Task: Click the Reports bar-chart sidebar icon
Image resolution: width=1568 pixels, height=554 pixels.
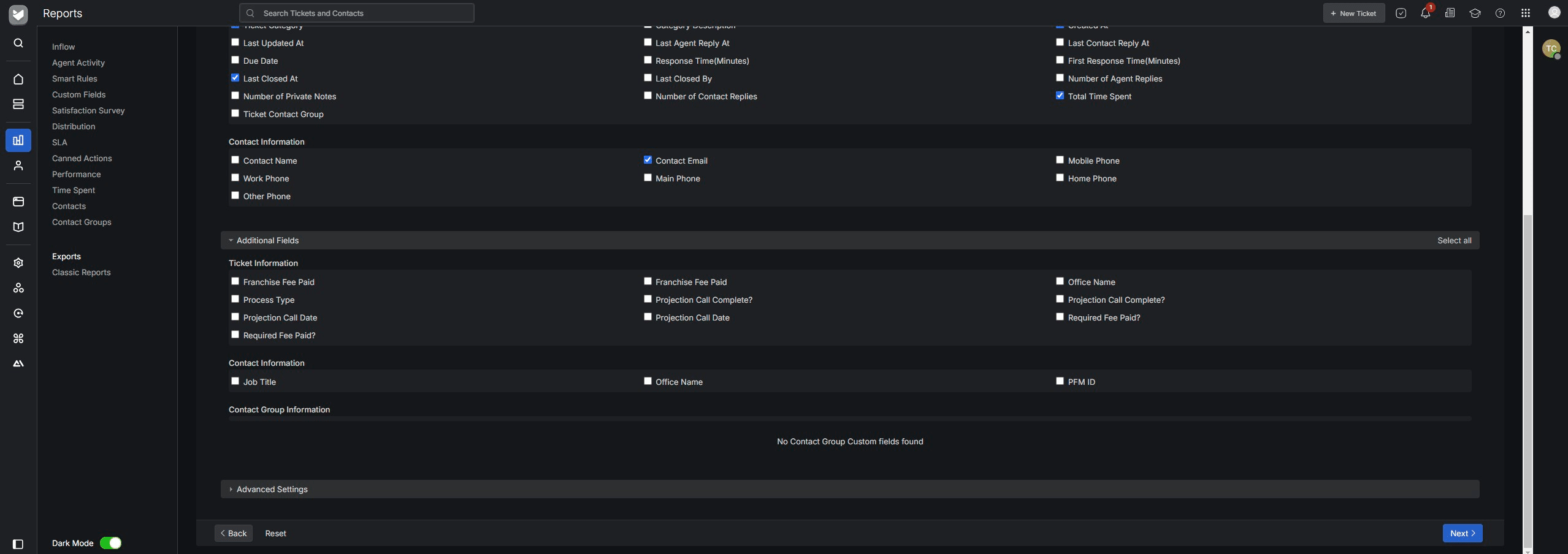Action: click(18, 140)
